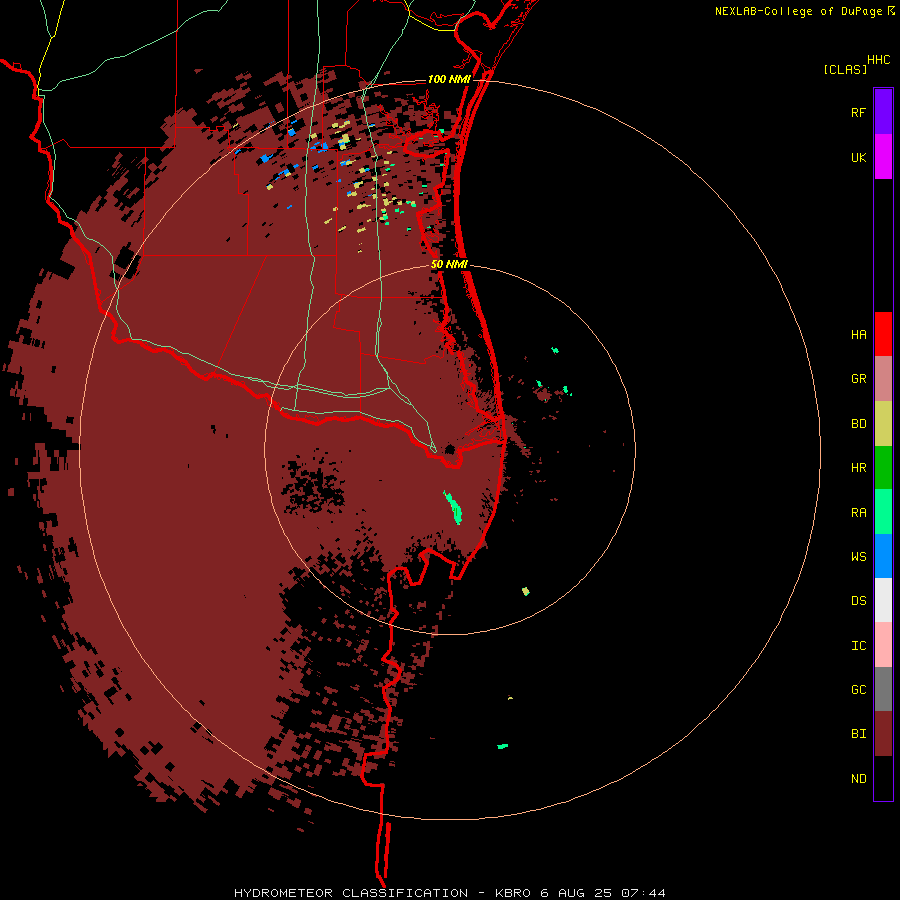Click the 'HHC' product label
Image resolution: width=900 pixels, height=900 pixels.
click(x=878, y=60)
